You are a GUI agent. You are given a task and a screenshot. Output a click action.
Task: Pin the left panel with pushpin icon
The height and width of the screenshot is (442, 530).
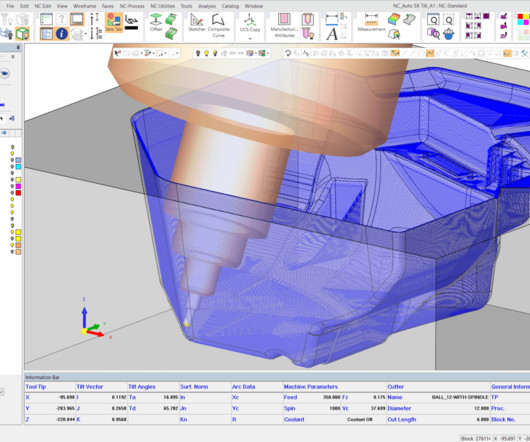[x=18, y=47]
